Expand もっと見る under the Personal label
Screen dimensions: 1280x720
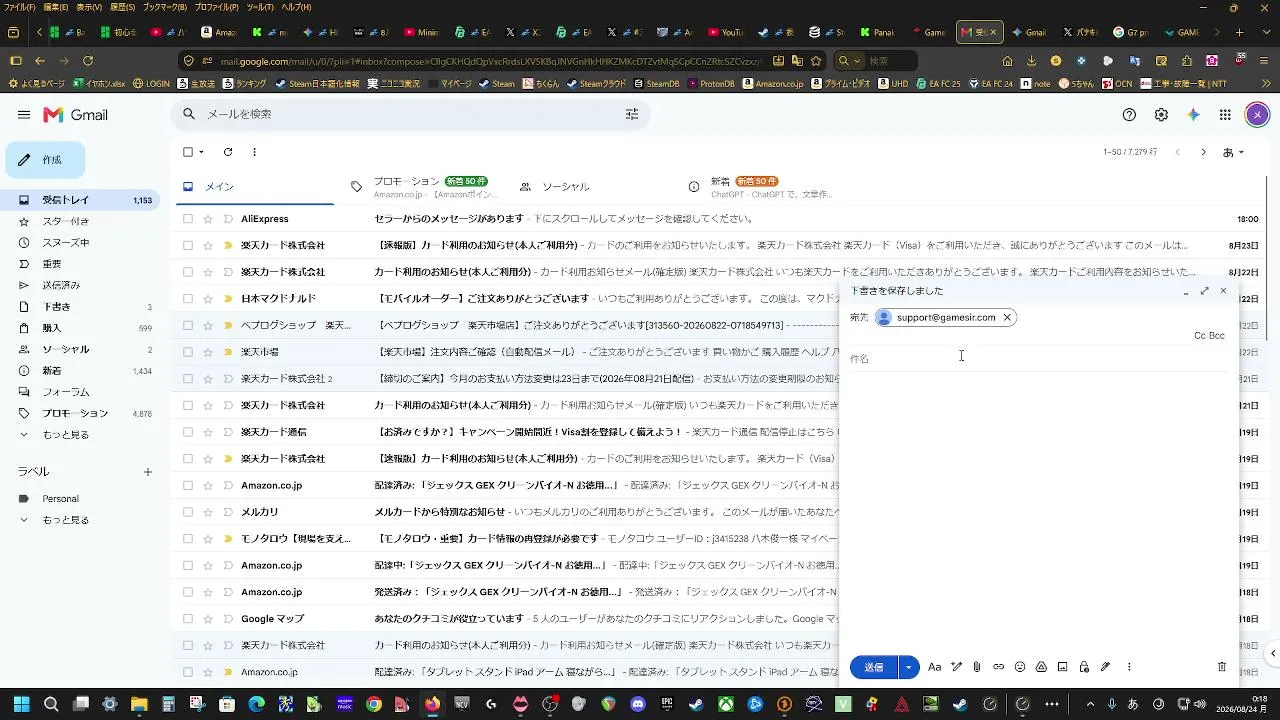[65, 520]
